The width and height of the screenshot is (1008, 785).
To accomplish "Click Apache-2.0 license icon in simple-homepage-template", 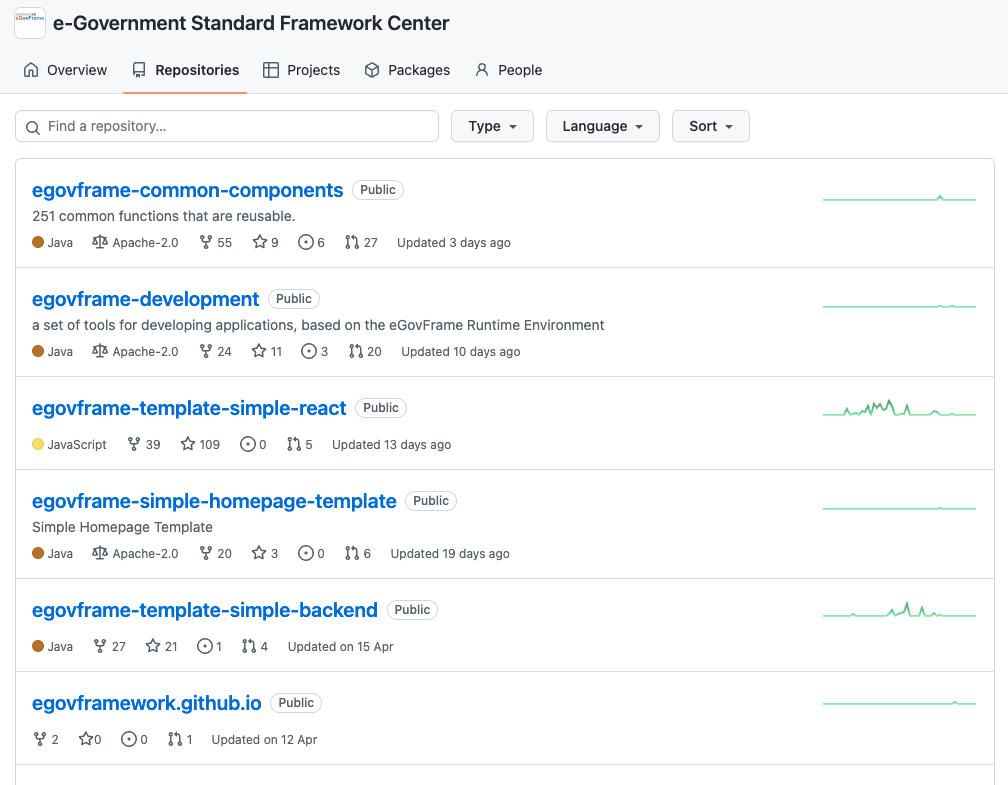I will pyautogui.click(x=100, y=554).
